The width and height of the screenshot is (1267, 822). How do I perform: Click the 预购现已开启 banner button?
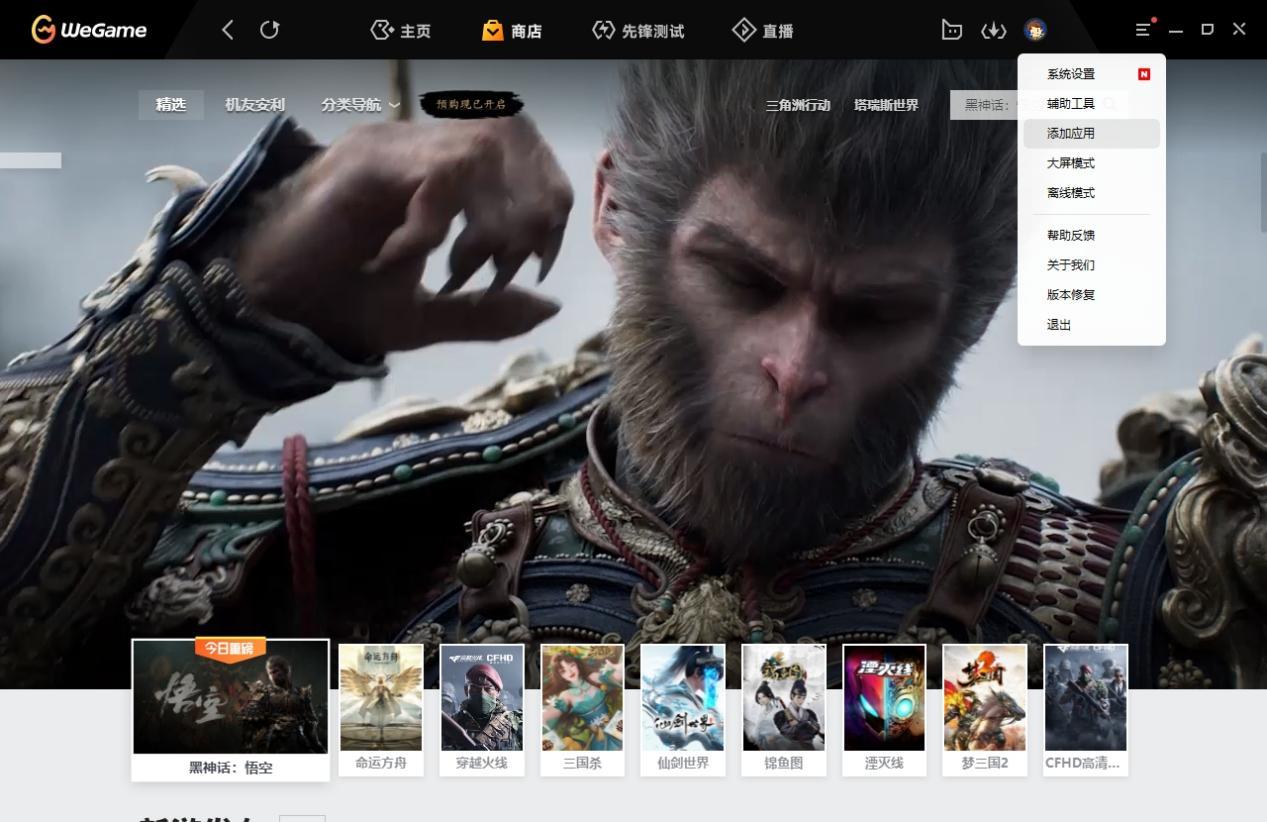coord(471,104)
